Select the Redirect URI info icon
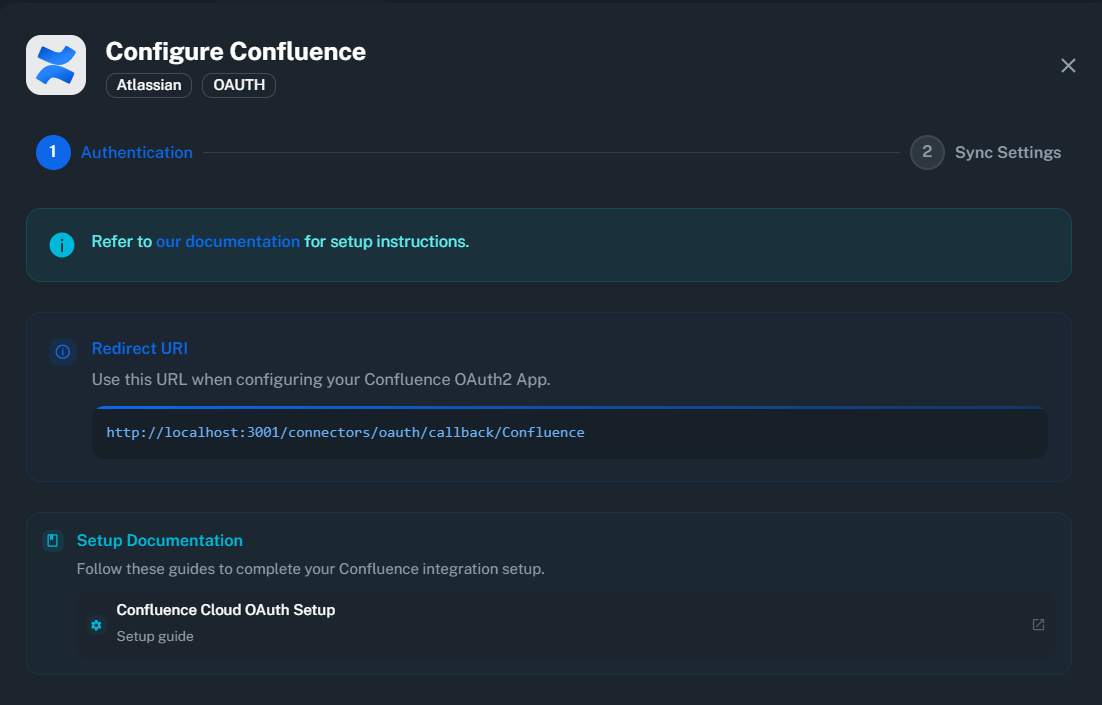The image size is (1102, 705). tap(62, 352)
